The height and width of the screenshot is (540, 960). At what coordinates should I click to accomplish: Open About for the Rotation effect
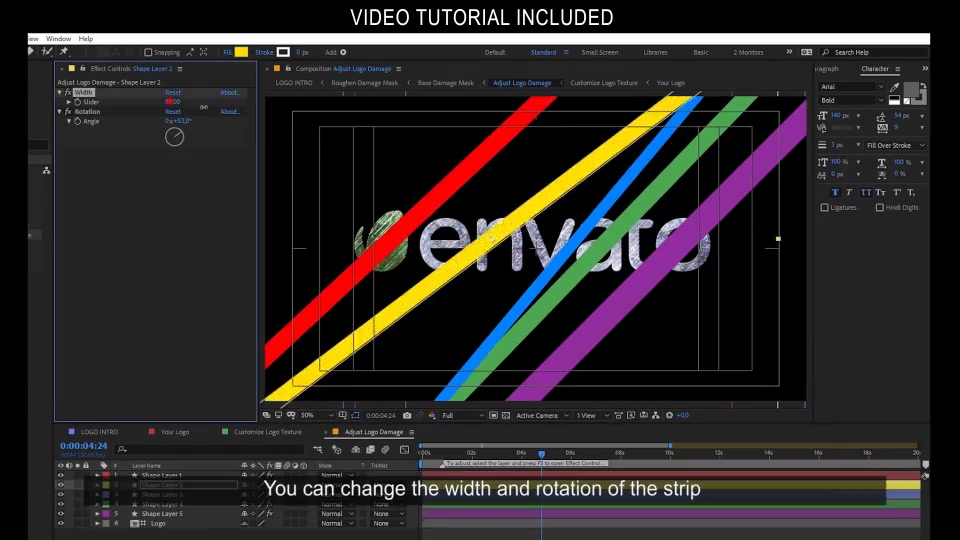[230, 111]
